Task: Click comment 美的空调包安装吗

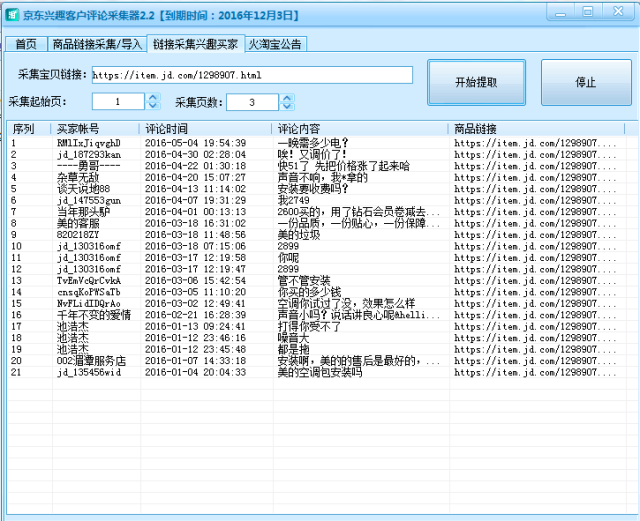Action: (x=320, y=372)
